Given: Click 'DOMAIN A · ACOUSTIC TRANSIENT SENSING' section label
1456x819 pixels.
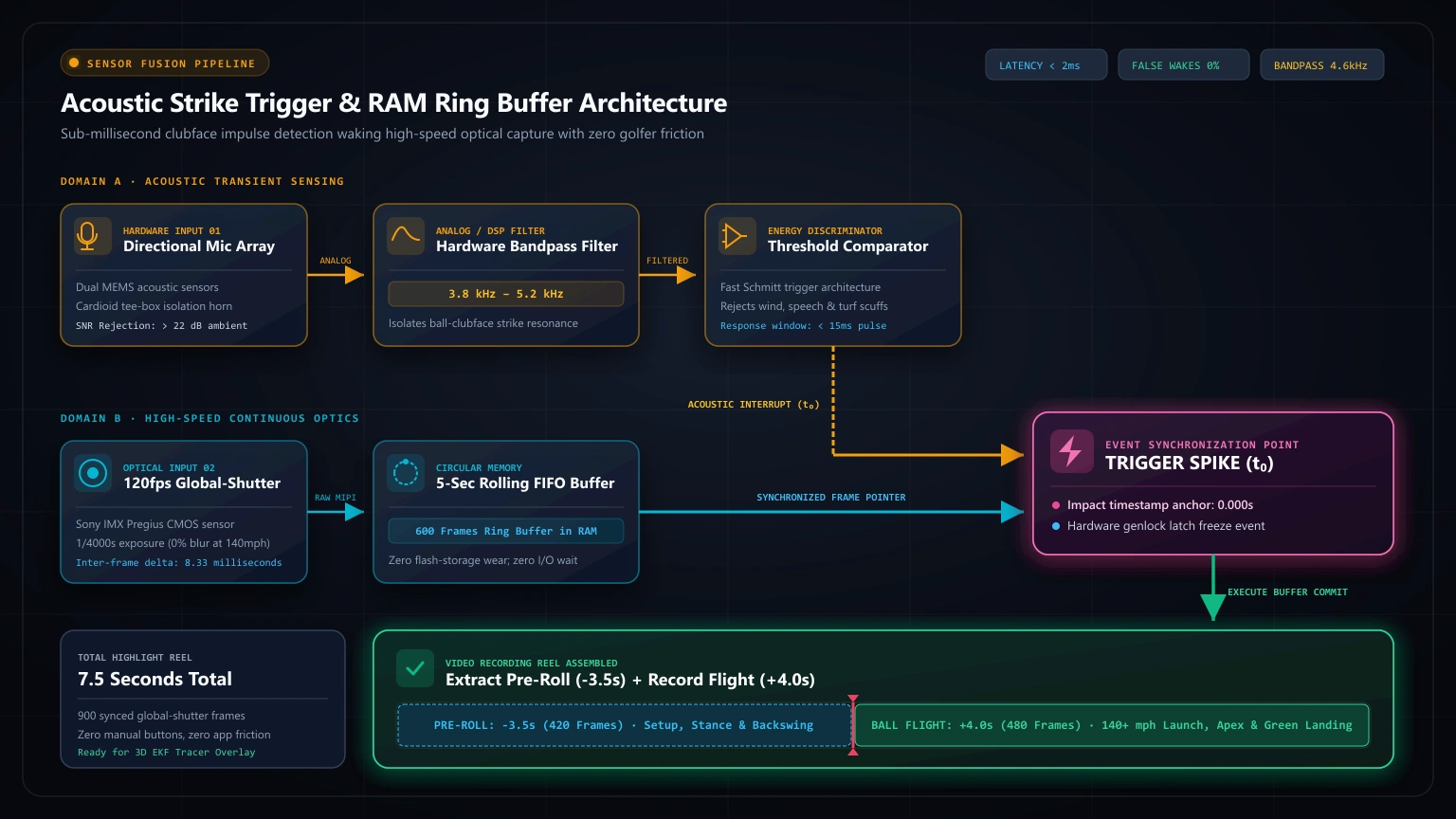Looking at the screenshot, I should pos(202,181).
